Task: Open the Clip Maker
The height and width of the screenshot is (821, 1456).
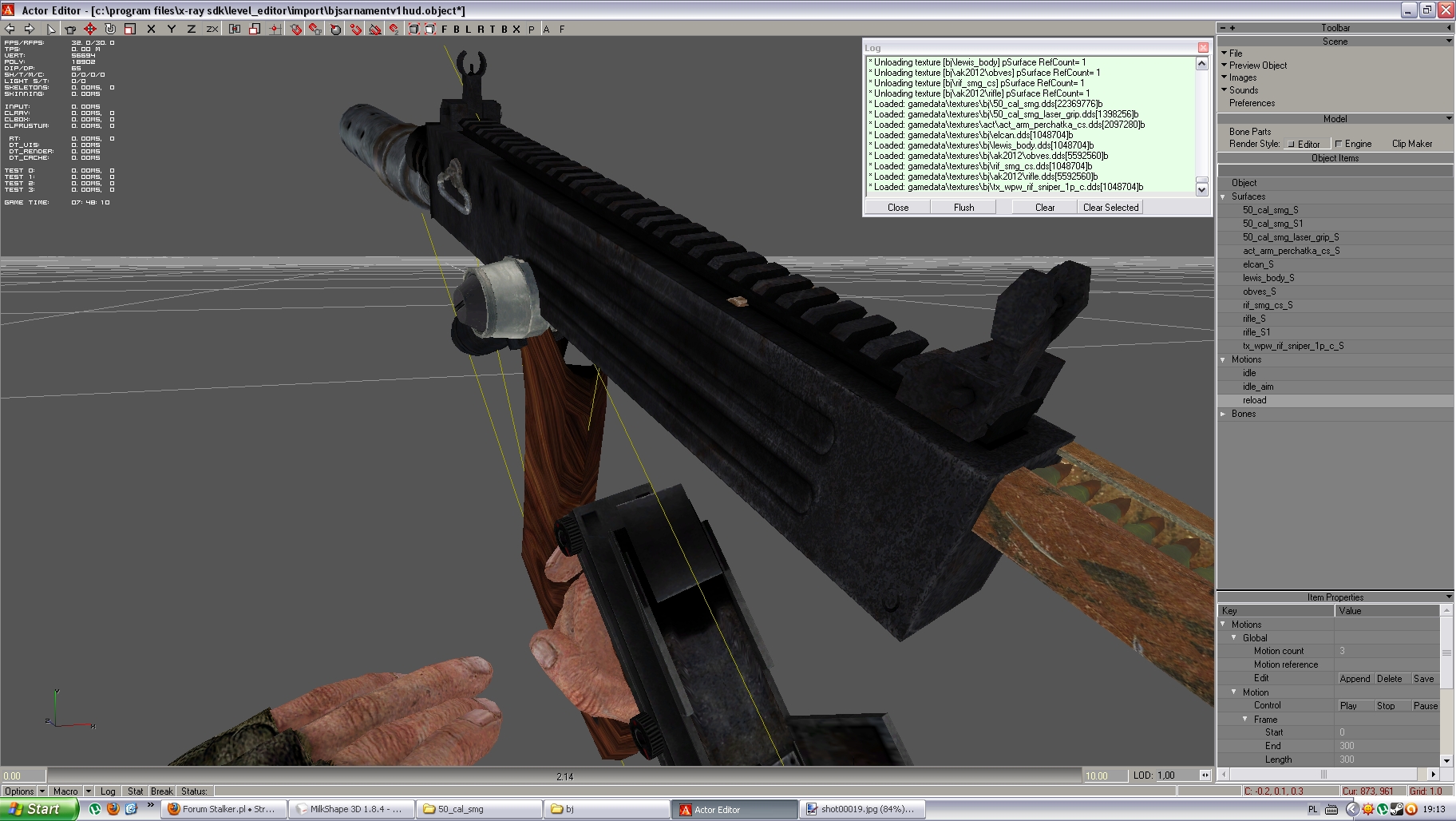Action: [x=1412, y=144]
